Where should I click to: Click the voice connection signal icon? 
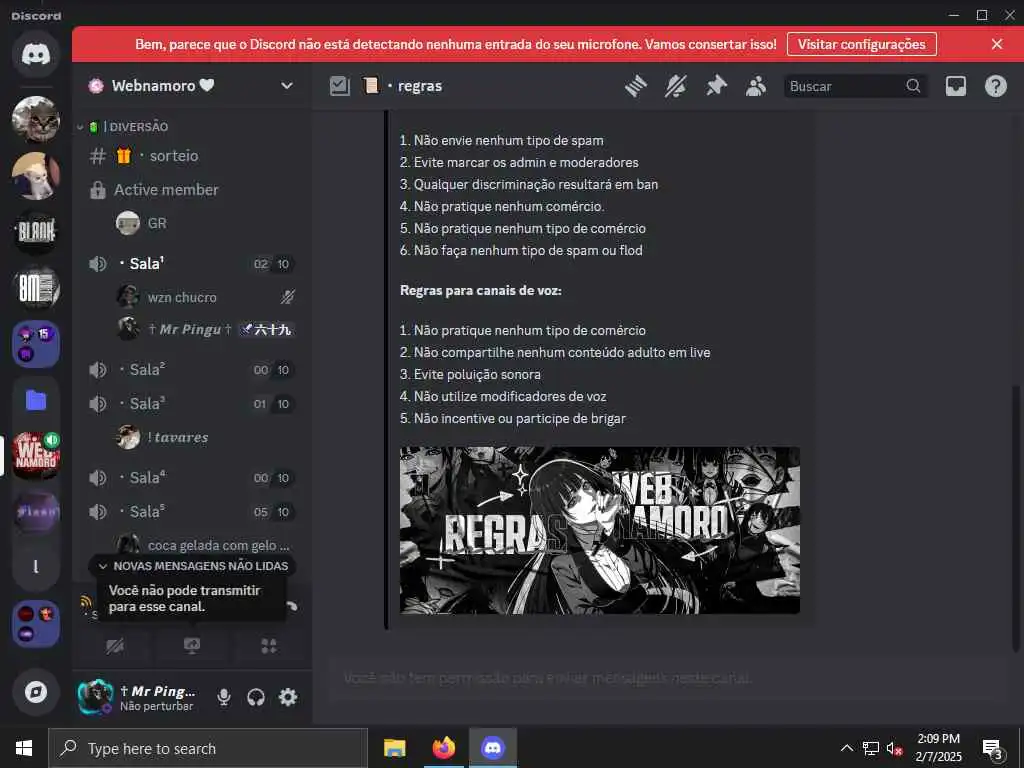tap(86, 602)
